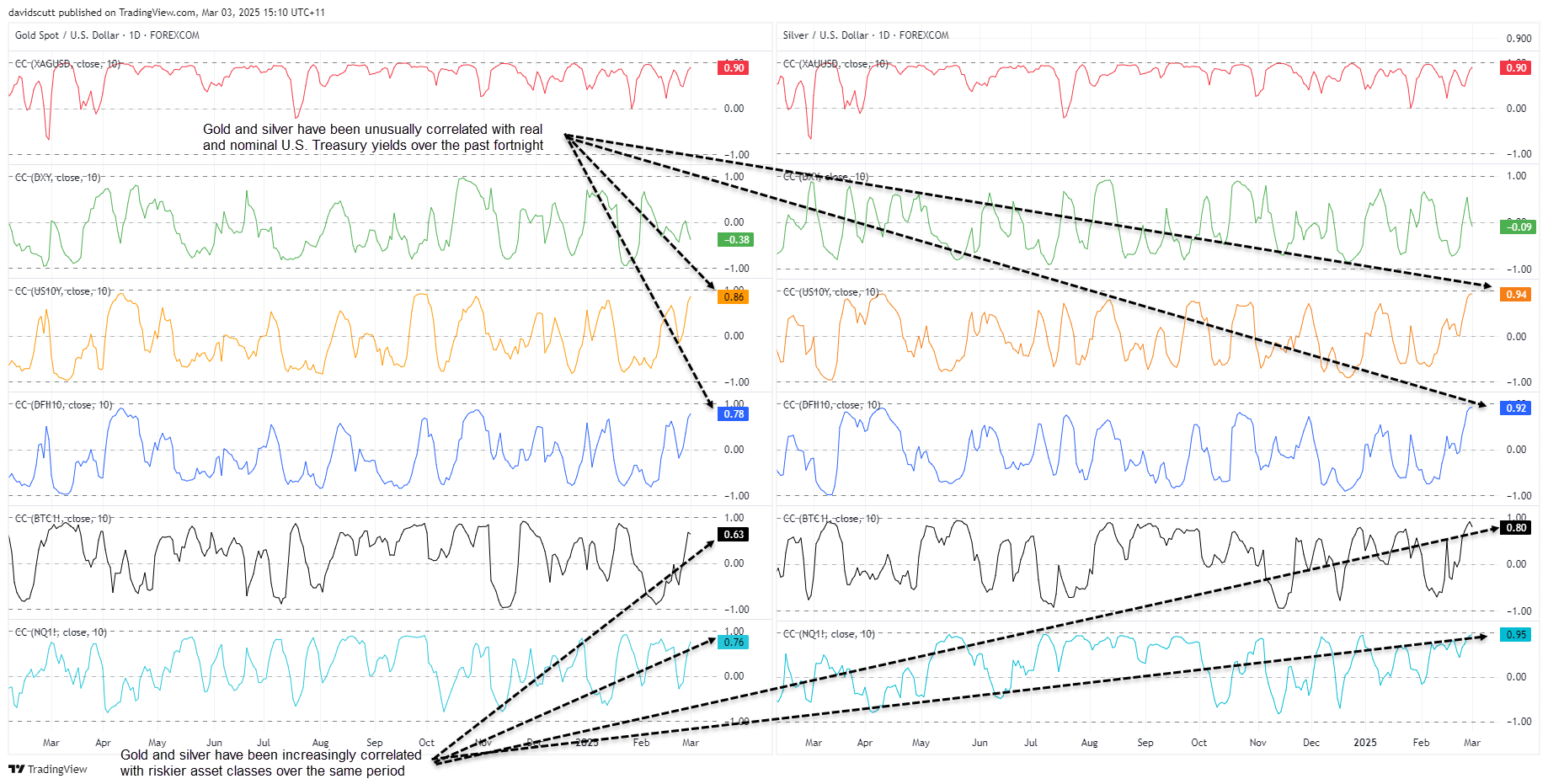The width and height of the screenshot is (1548, 784).
Task: Click Jul on the Silver chart time axis
Action: [1031, 743]
